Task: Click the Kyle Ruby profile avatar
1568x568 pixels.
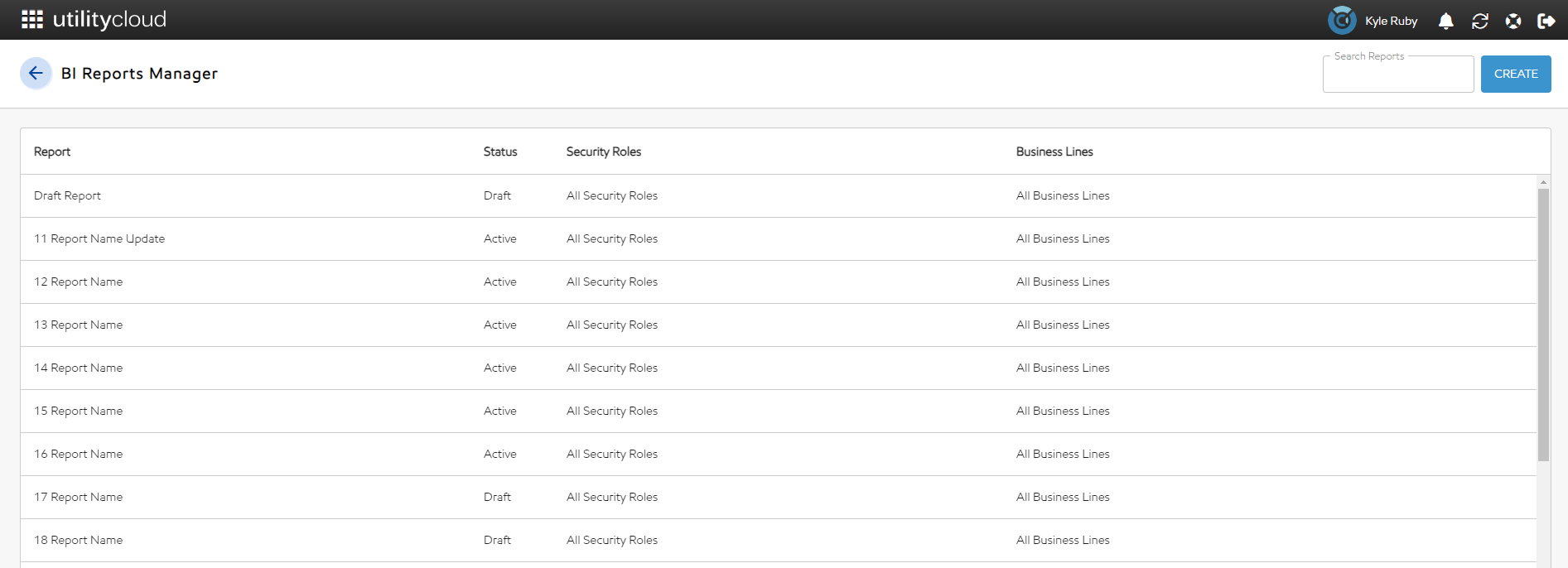Action: (1341, 21)
